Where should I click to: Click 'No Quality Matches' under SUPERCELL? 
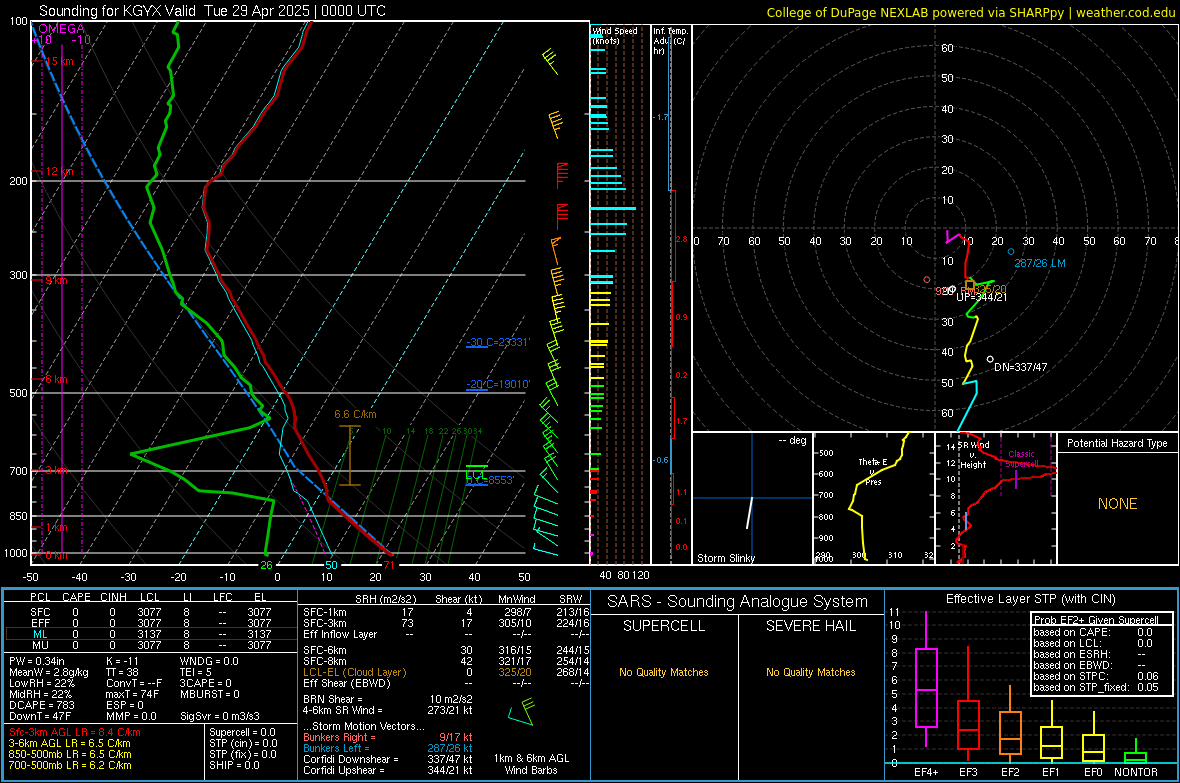tap(664, 672)
